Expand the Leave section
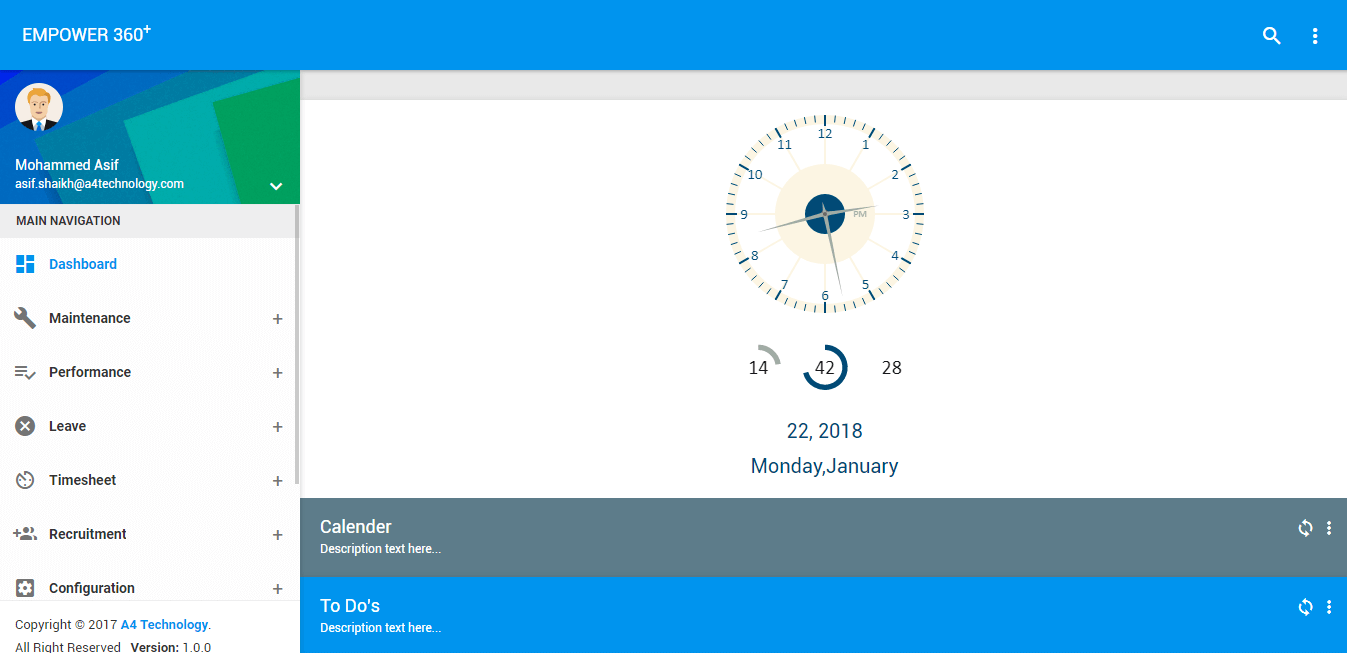 277,426
